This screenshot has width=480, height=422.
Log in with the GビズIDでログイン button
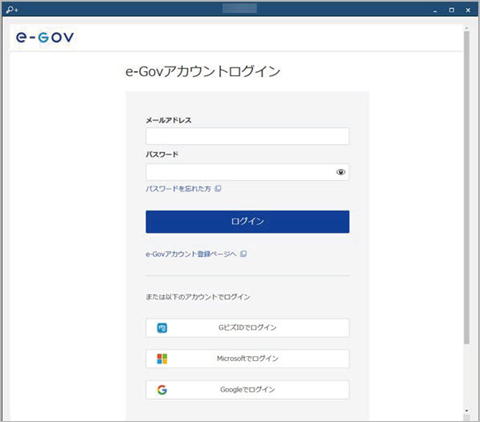[247, 328]
